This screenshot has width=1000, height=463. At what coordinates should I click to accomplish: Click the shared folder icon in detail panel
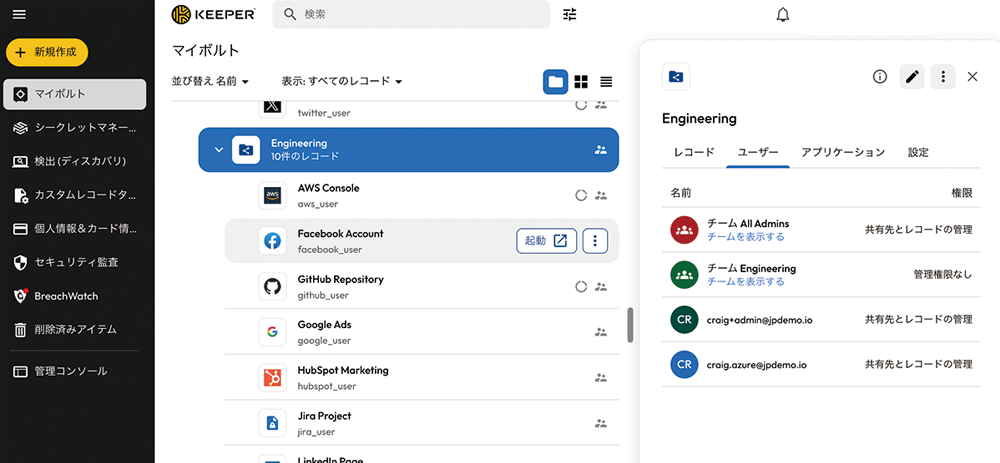tap(676, 76)
